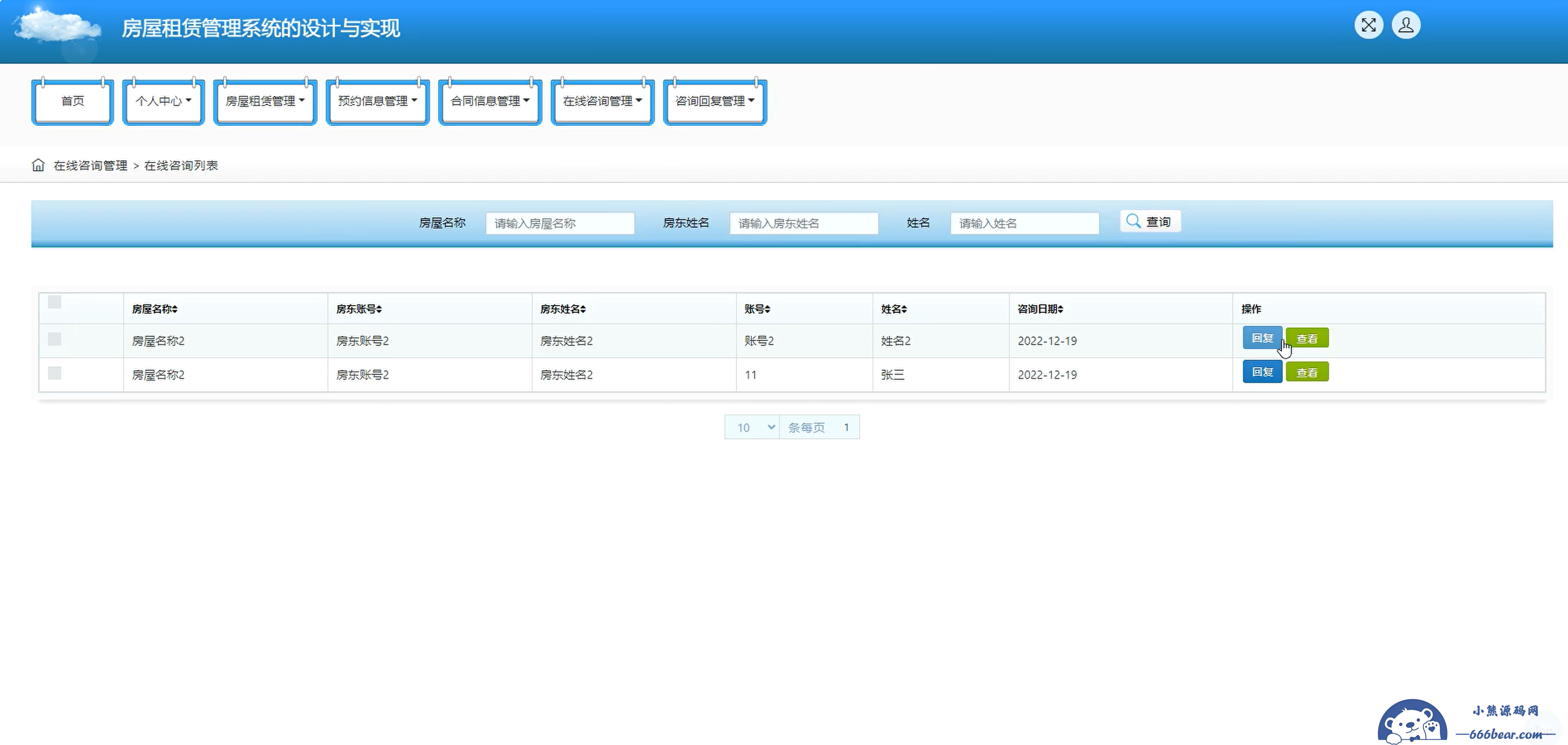Image resolution: width=1568 pixels, height=745 pixels.
Task: Click 回复 button for 张三 row
Action: tap(1262, 372)
